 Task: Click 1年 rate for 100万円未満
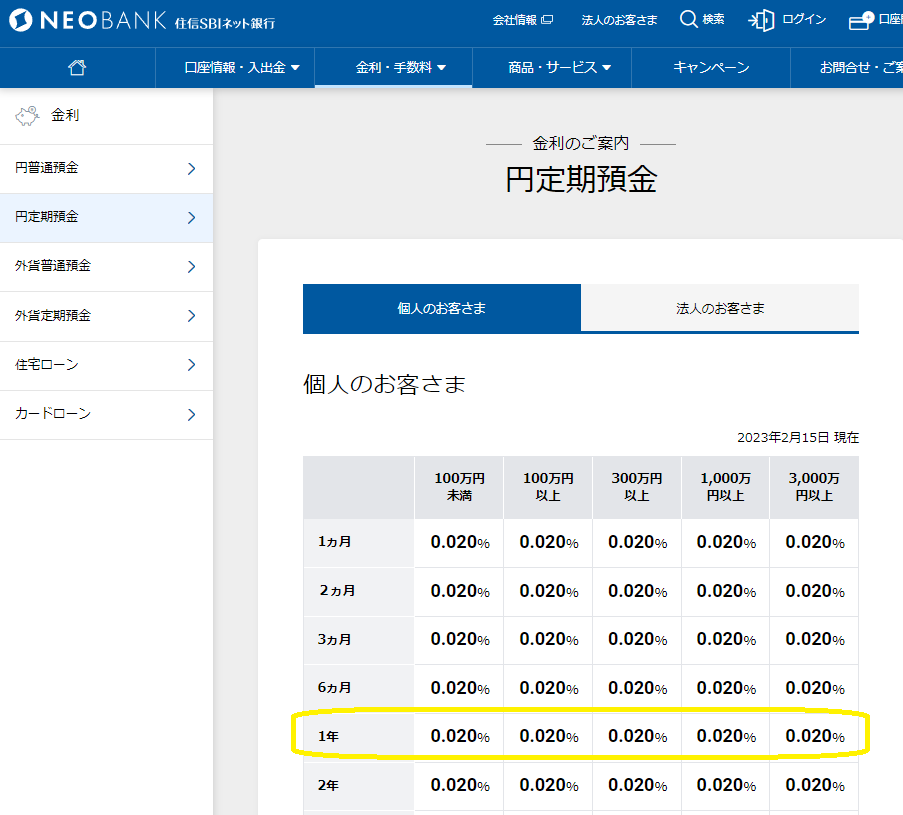pos(460,736)
